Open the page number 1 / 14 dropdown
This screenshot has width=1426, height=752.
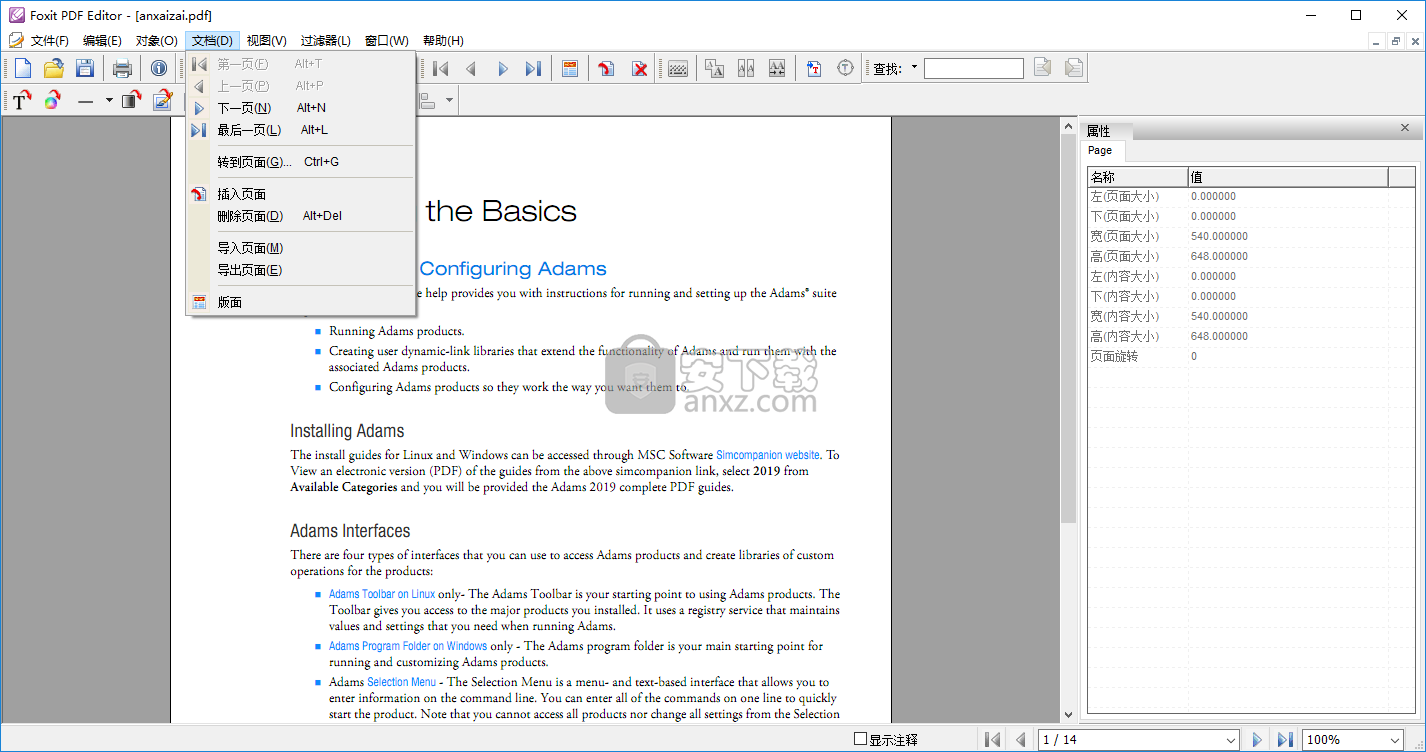[1231, 740]
